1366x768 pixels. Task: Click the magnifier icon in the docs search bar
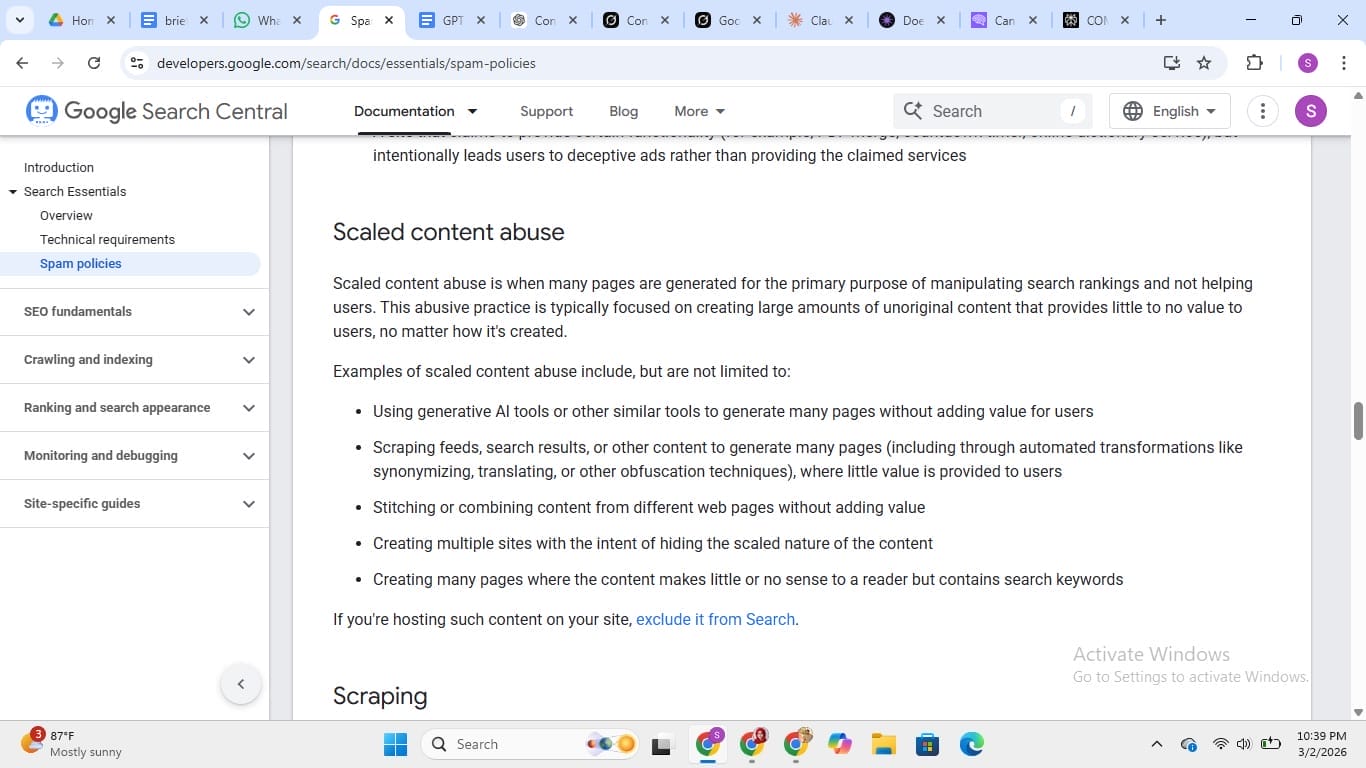(913, 110)
